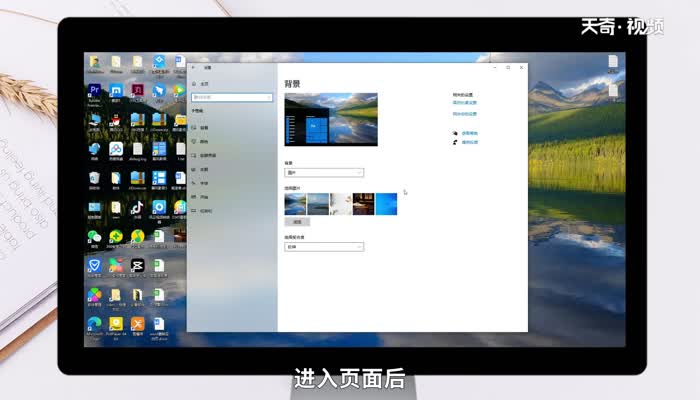The width and height of the screenshot is (700, 400).
Task: Open Baidu Netdisk cloud icon on desktop
Action: [x=116, y=149]
